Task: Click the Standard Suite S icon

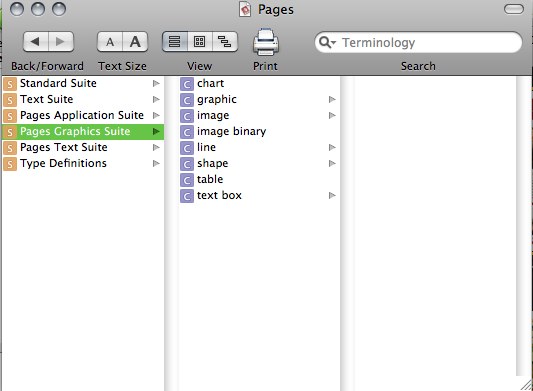Action: pos(10,84)
